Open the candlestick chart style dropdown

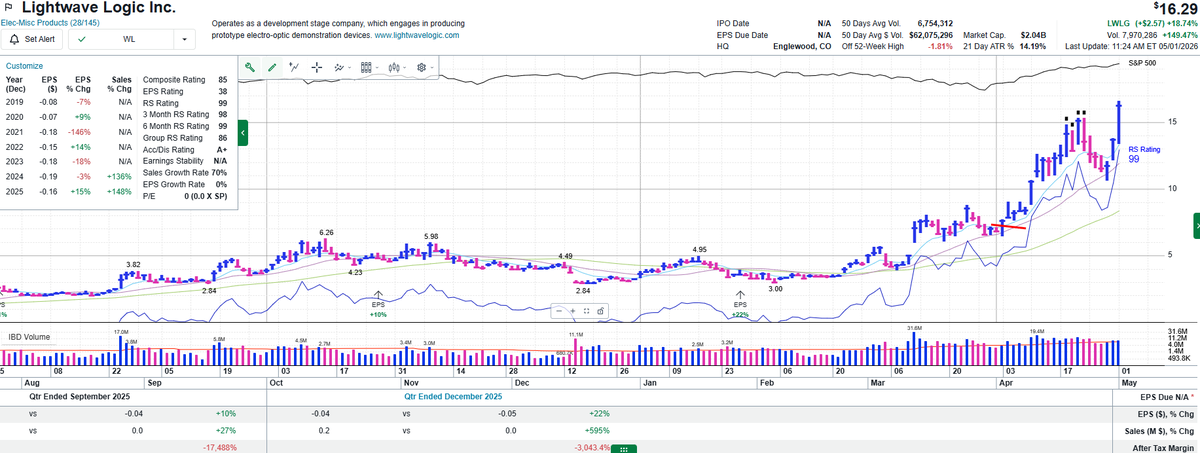tap(395, 67)
